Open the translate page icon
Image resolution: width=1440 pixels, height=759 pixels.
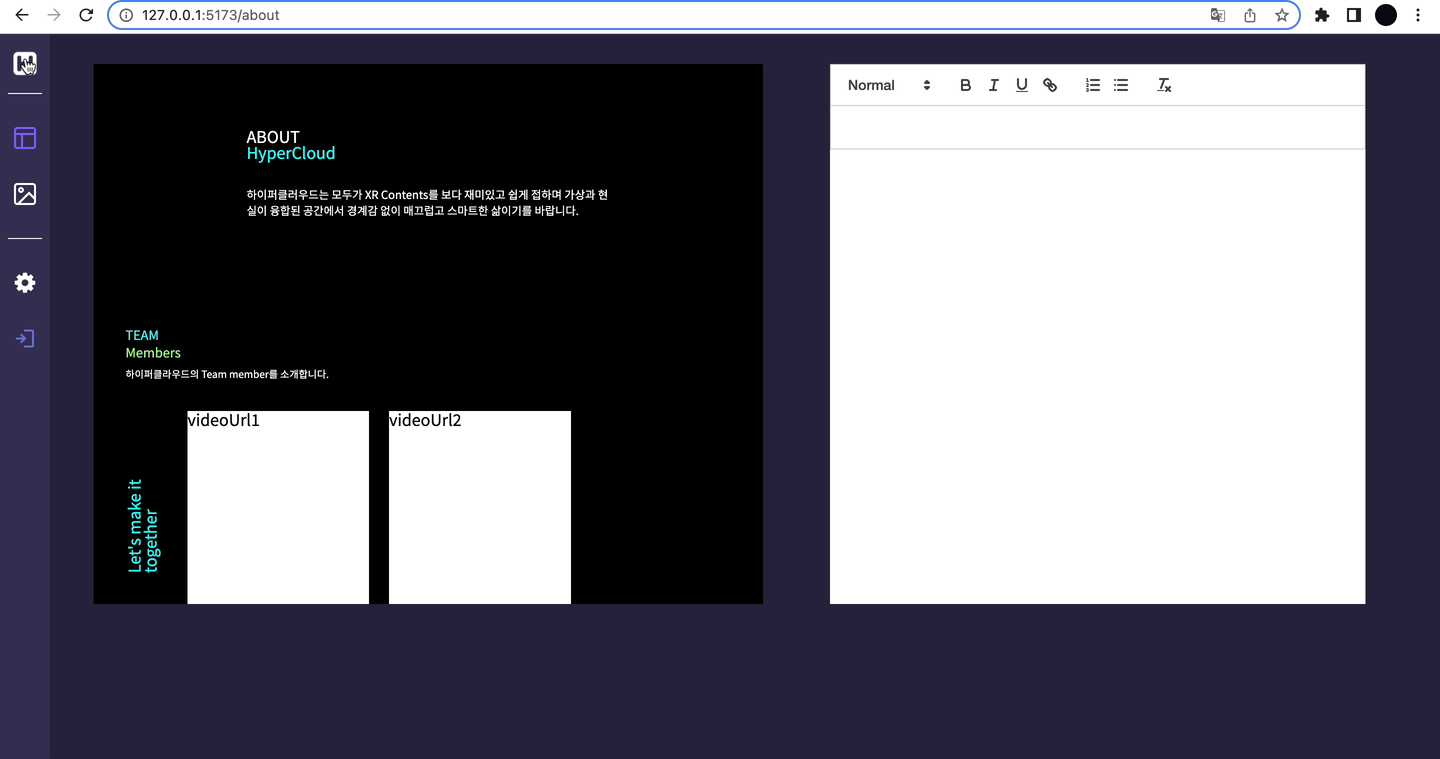(1218, 15)
